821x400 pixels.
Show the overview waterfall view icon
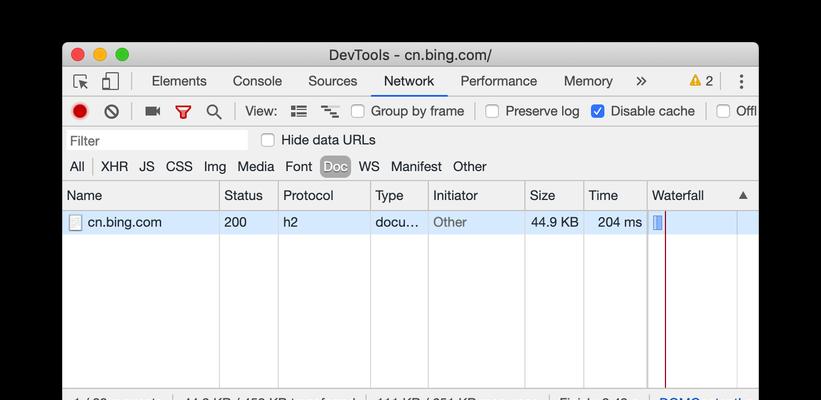330,111
